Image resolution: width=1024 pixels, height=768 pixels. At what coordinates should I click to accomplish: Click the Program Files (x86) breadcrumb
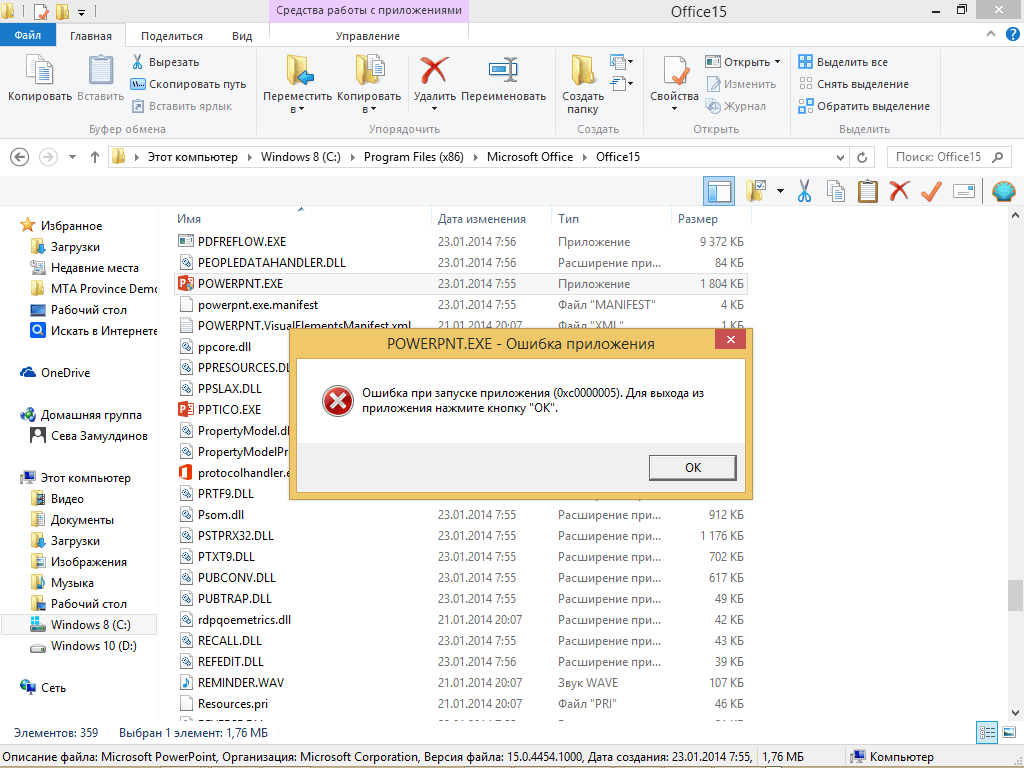pyautogui.click(x=413, y=157)
